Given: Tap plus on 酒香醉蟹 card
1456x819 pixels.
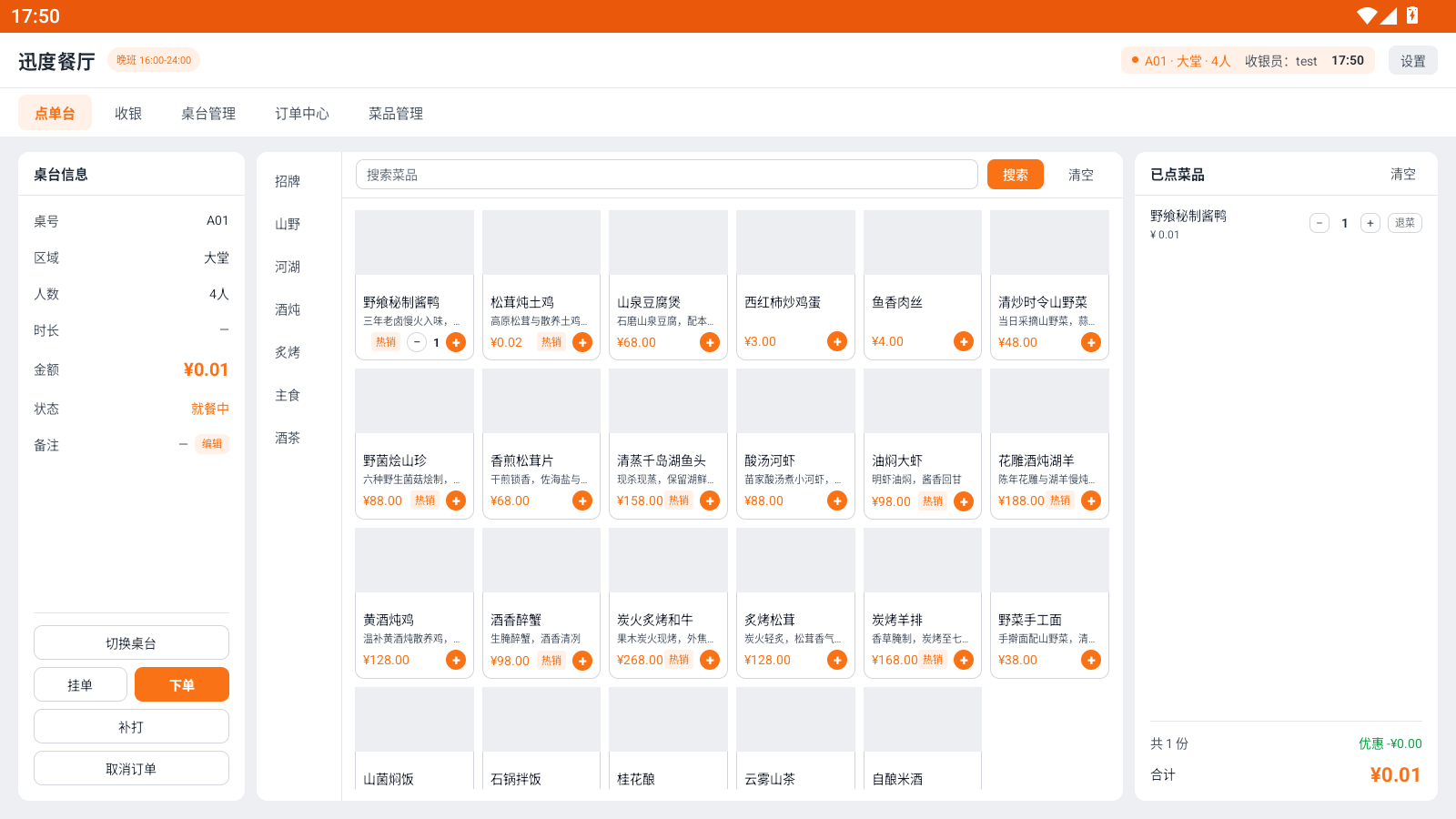Looking at the screenshot, I should 582,661.
